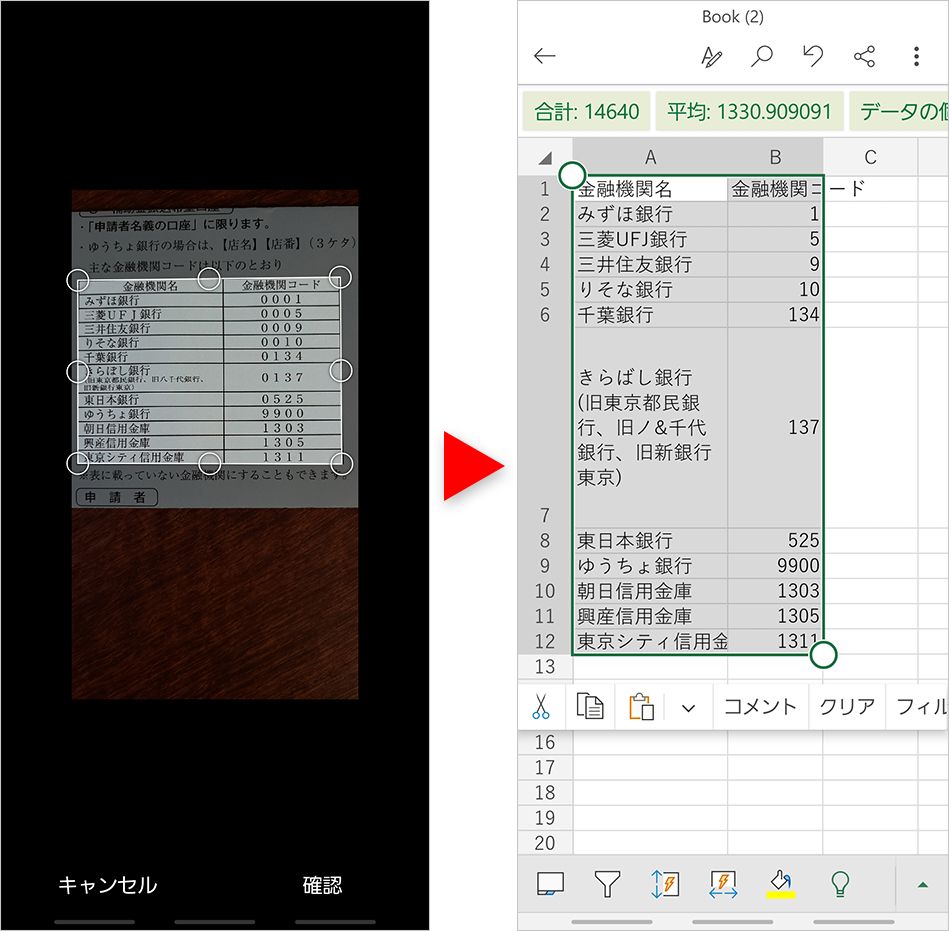Grab the top-left selection handle at 金融機関名
Image resolution: width=949 pixels, height=931 pixels.
[x=572, y=175]
